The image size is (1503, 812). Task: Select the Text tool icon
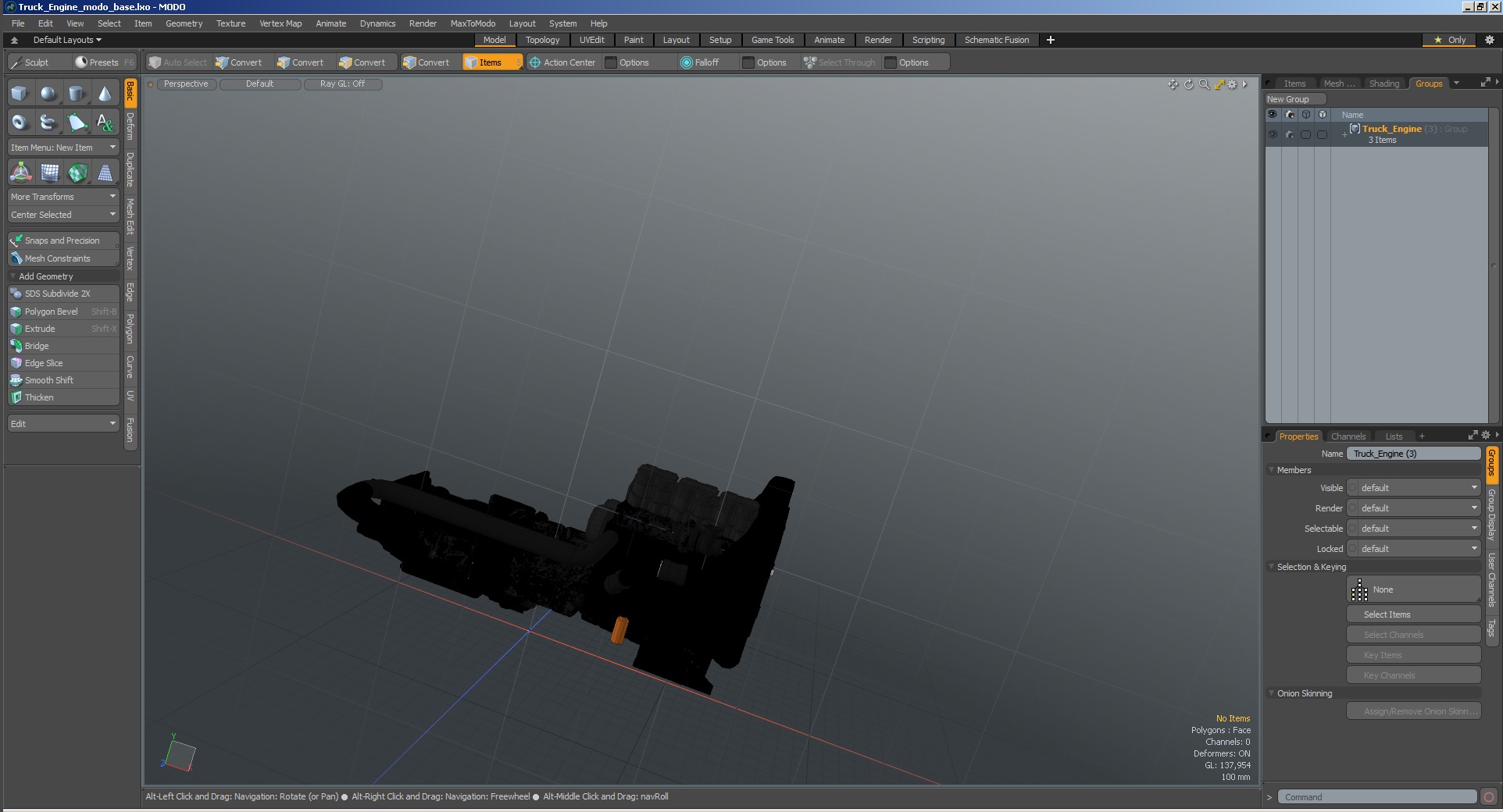[x=105, y=122]
